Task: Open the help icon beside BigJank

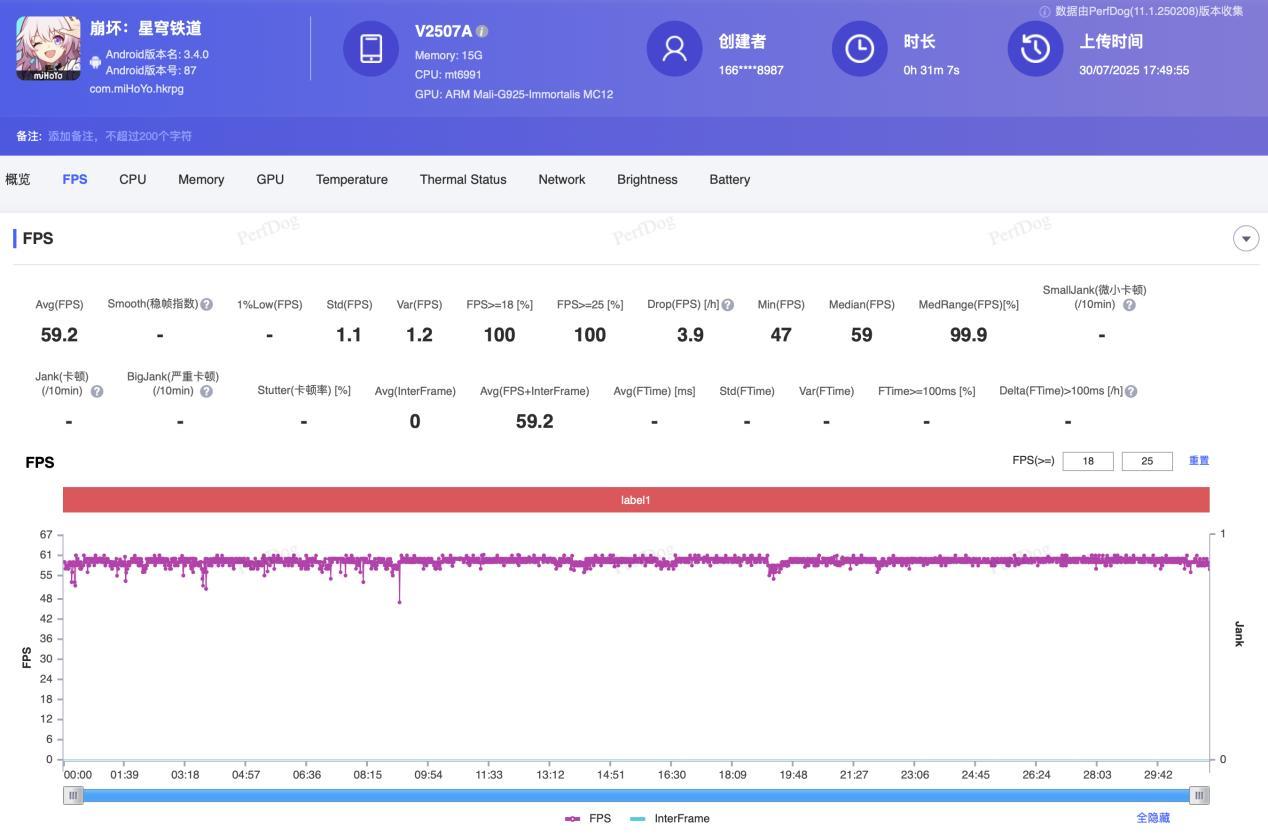Action: pyautogui.click(x=206, y=391)
